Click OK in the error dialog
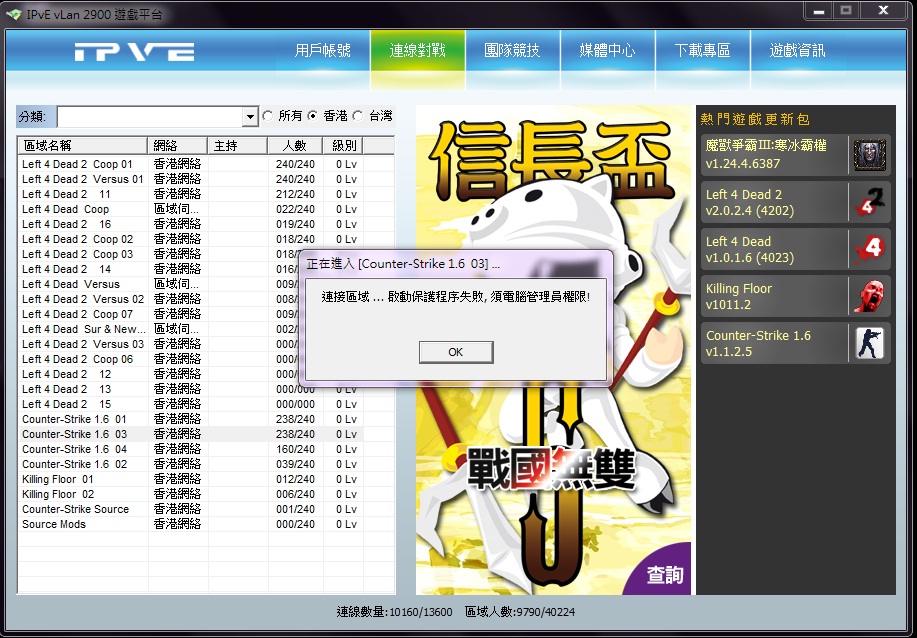917x638 pixels. pyautogui.click(x=456, y=352)
